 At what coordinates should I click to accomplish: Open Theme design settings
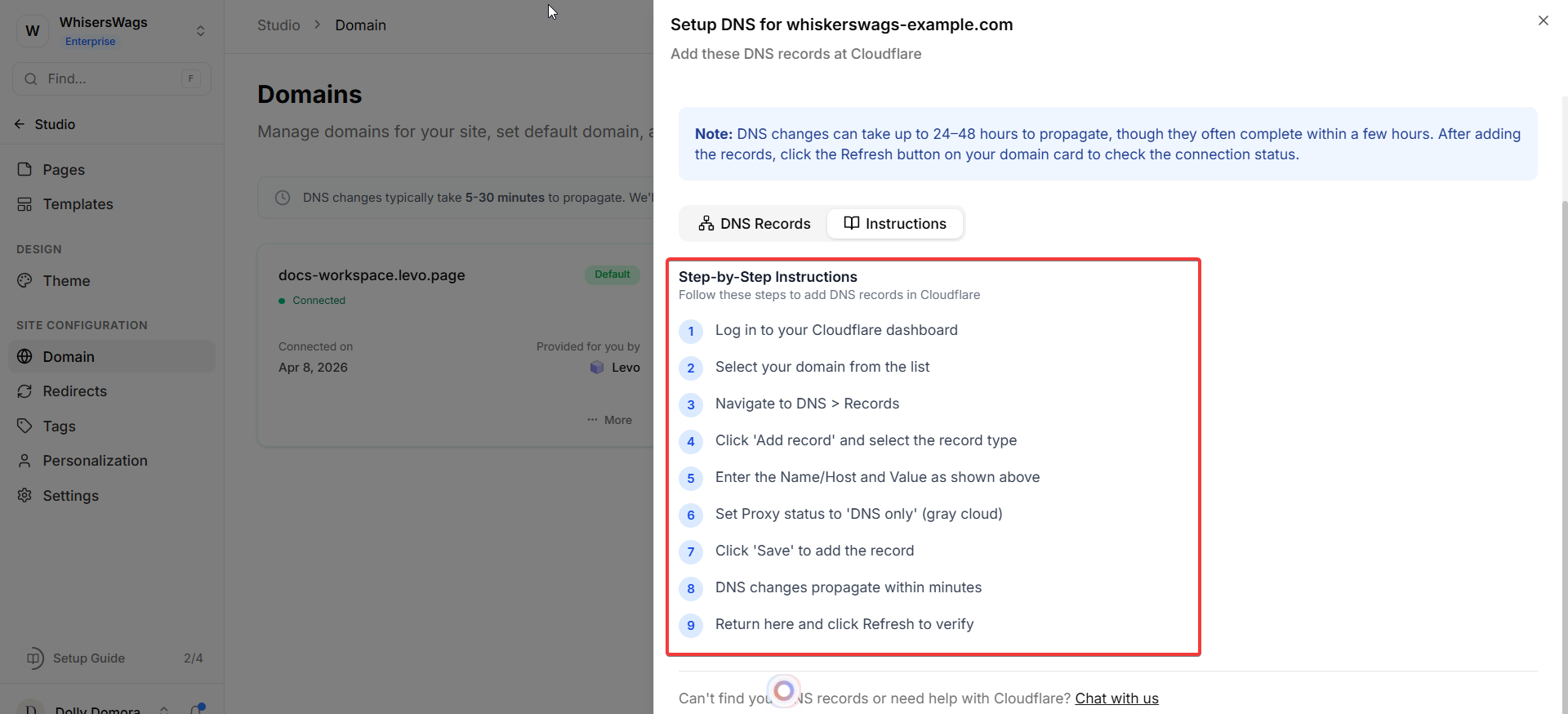[66, 281]
